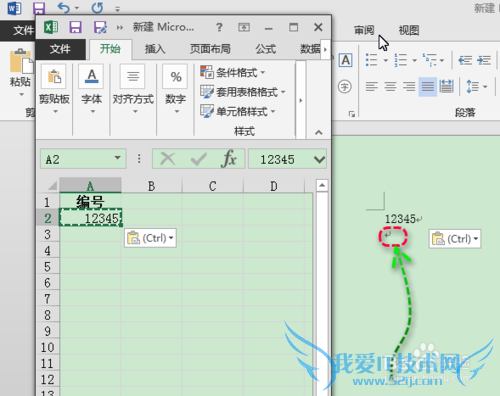500x396 pixels.
Task: Click the character border A icon
Action: pyautogui.click(x=346, y=60)
